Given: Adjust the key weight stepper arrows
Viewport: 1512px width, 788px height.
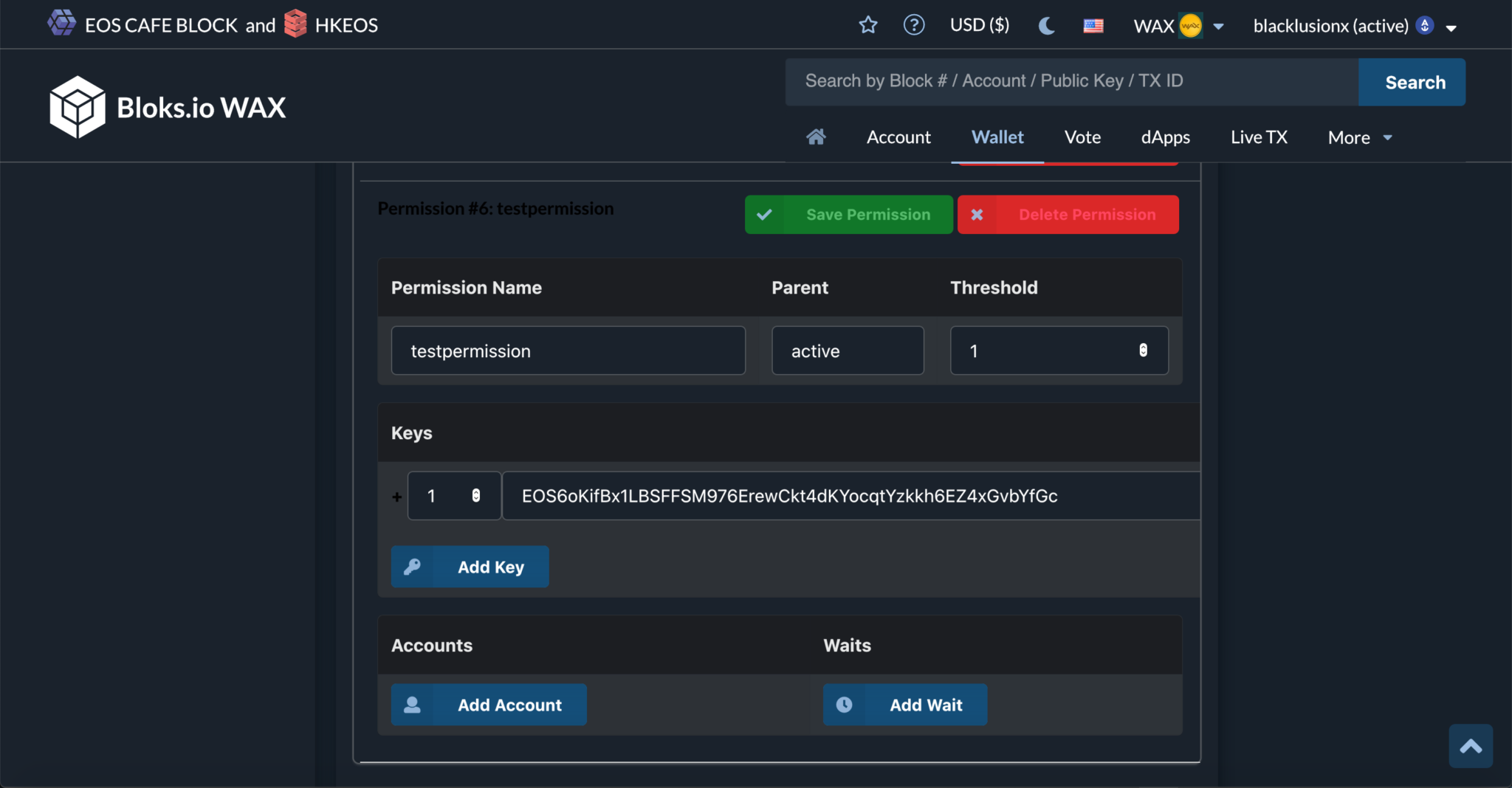Looking at the screenshot, I should click(x=476, y=496).
